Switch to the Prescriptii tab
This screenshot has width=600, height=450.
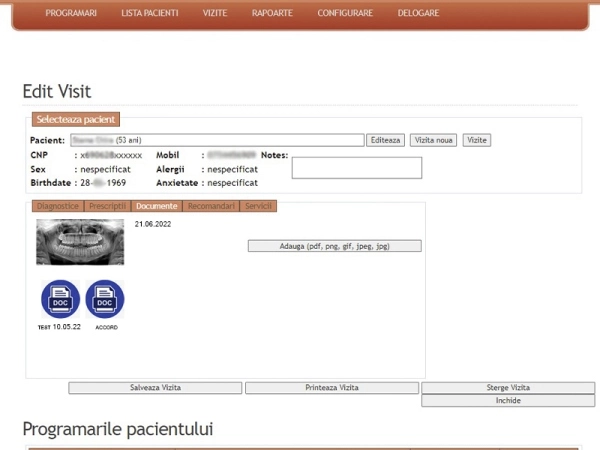pos(108,206)
